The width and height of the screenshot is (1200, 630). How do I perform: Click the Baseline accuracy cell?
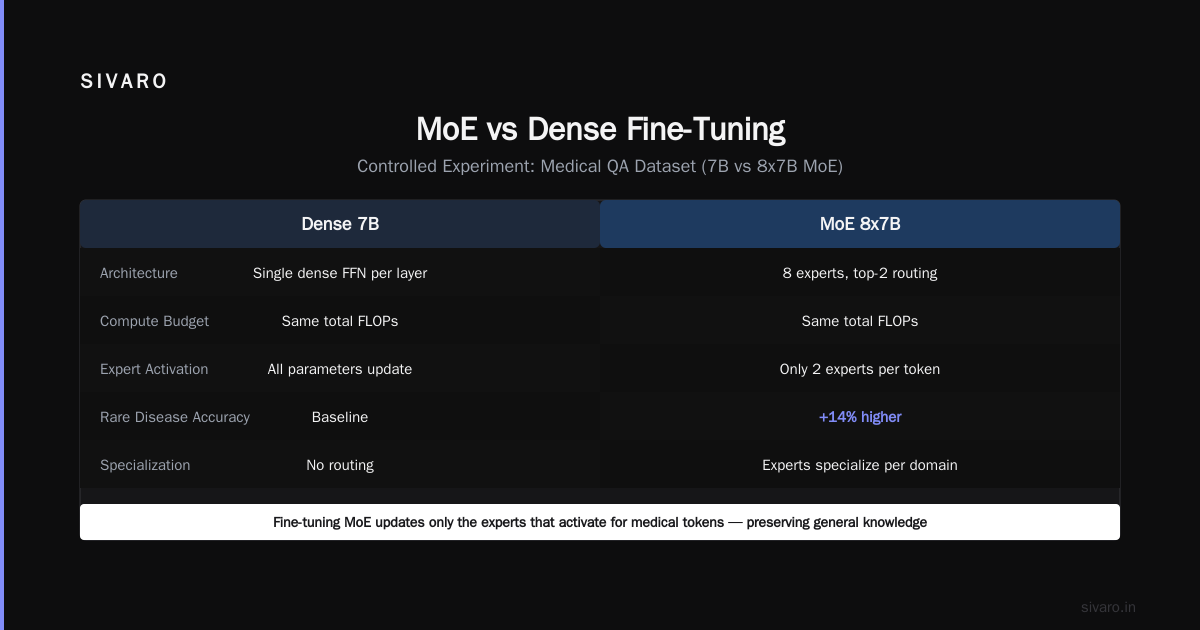[340, 417]
